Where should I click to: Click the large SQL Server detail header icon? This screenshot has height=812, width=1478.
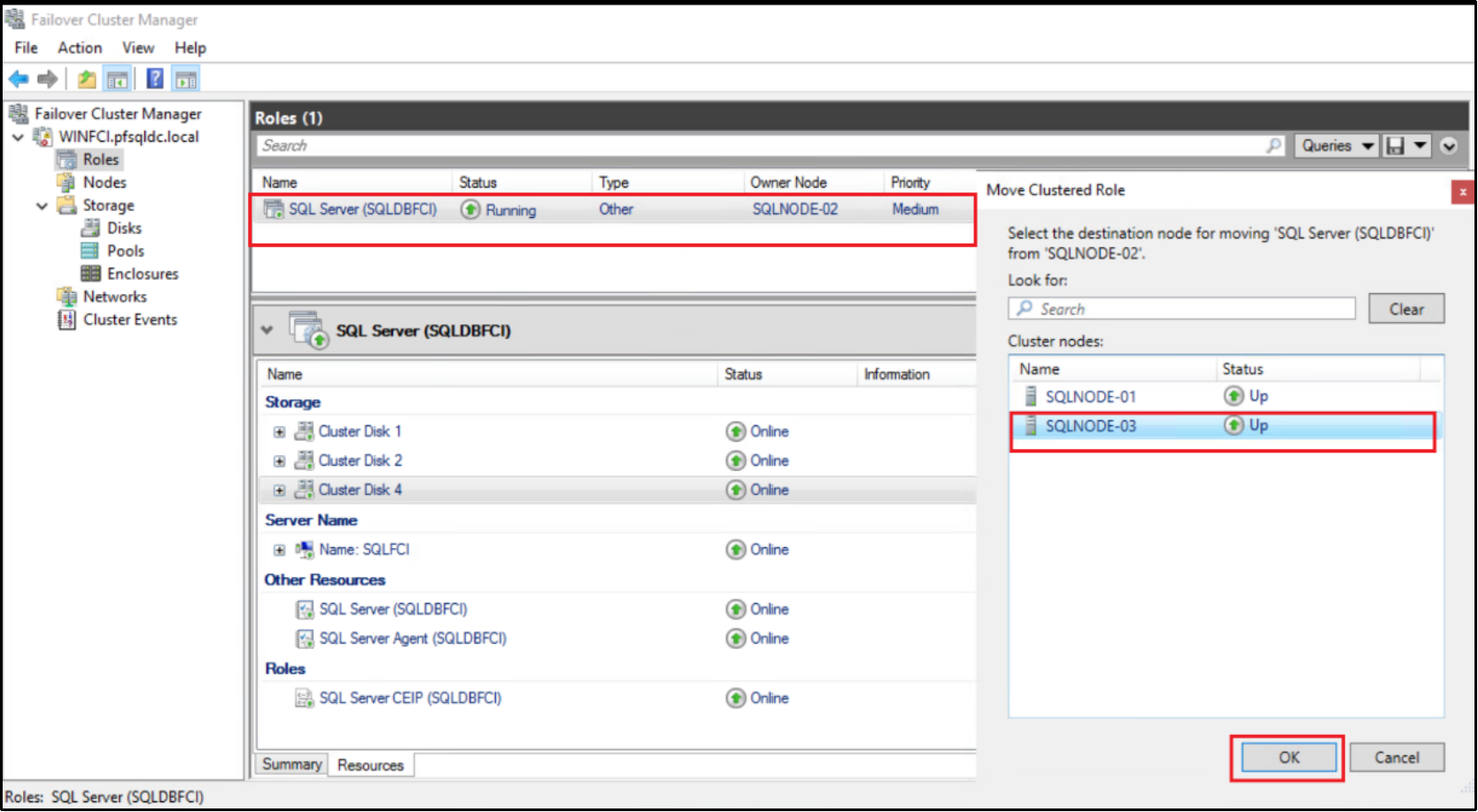coord(308,330)
